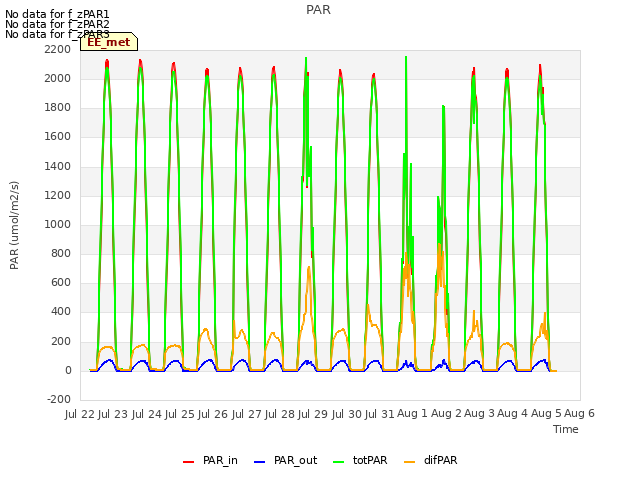Select the PAR_out legend label
The width and height of the screenshot is (640, 480).
tap(296, 460)
